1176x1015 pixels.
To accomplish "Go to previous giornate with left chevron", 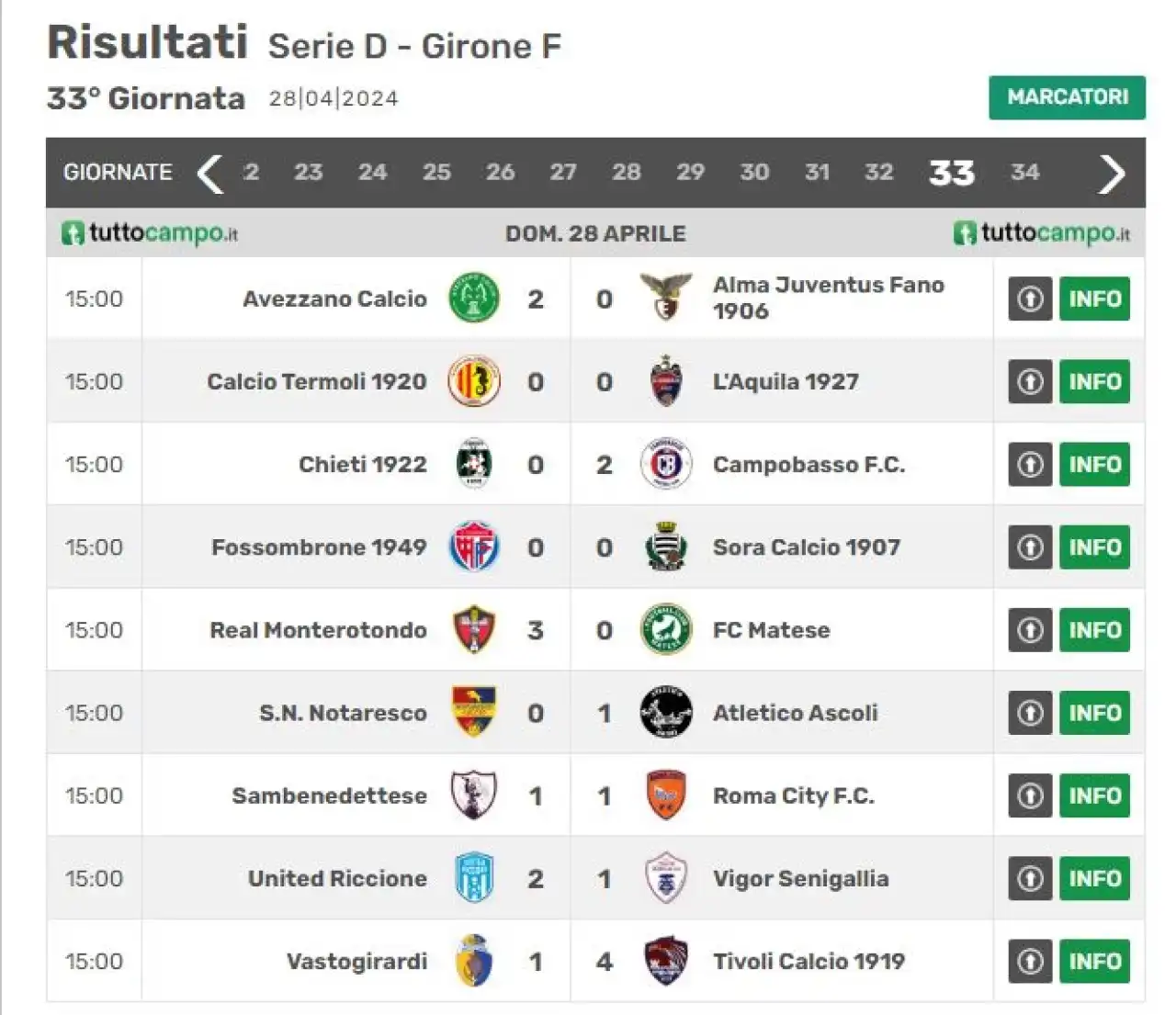I will pos(210,173).
